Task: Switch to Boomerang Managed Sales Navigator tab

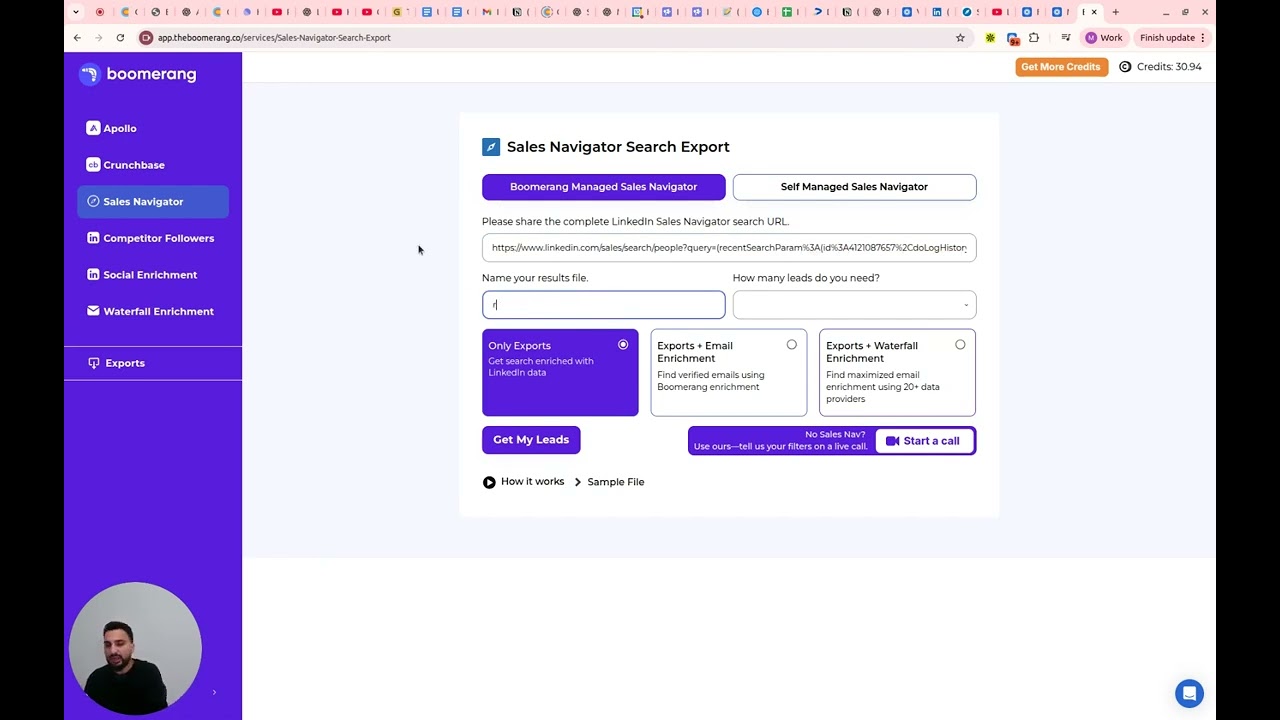Action: (604, 187)
